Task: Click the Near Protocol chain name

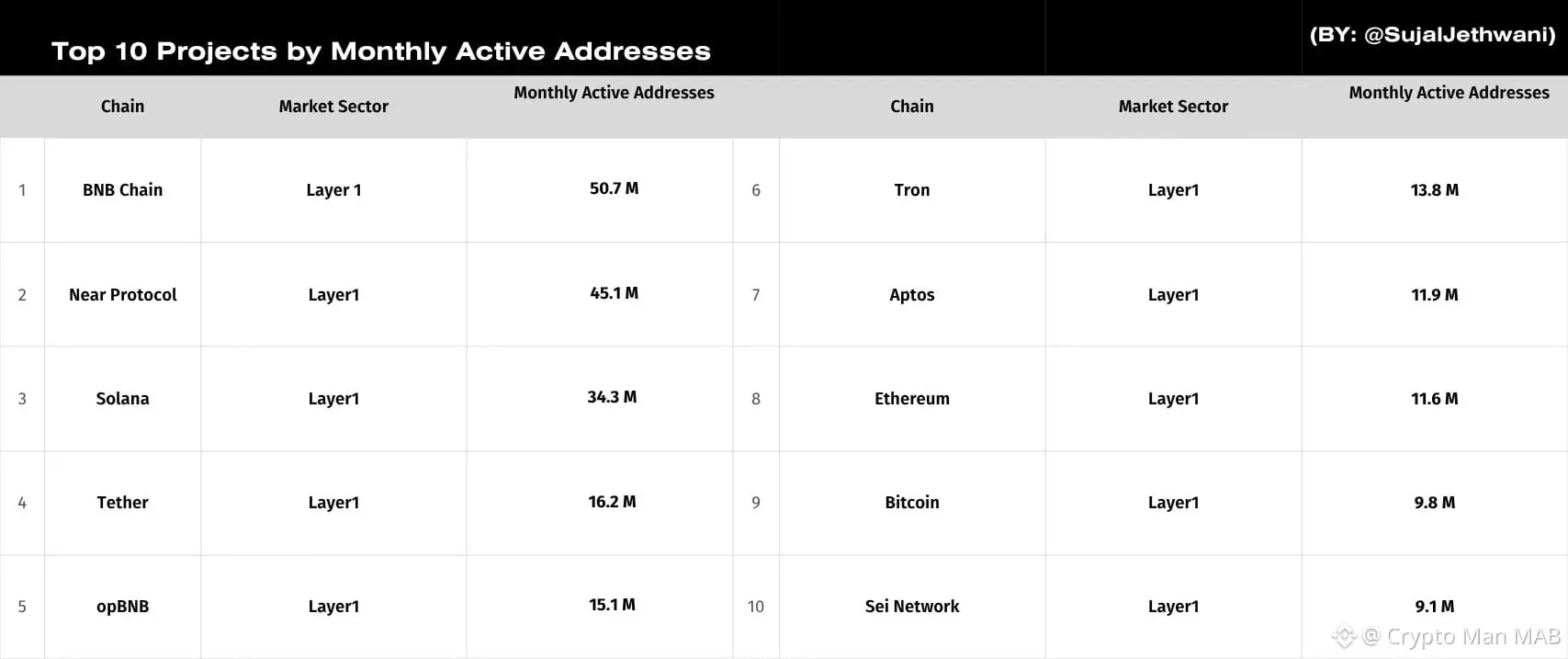Action: pos(122,295)
